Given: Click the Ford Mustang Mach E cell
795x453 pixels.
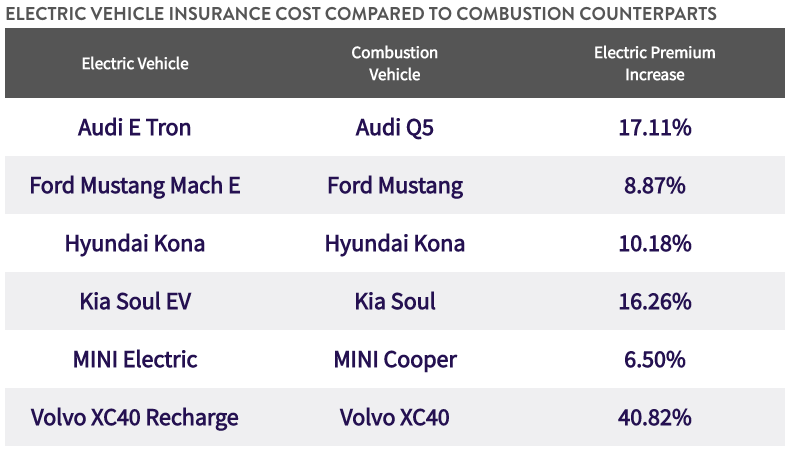Looking at the screenshot, I should click(x=135, y=186).
